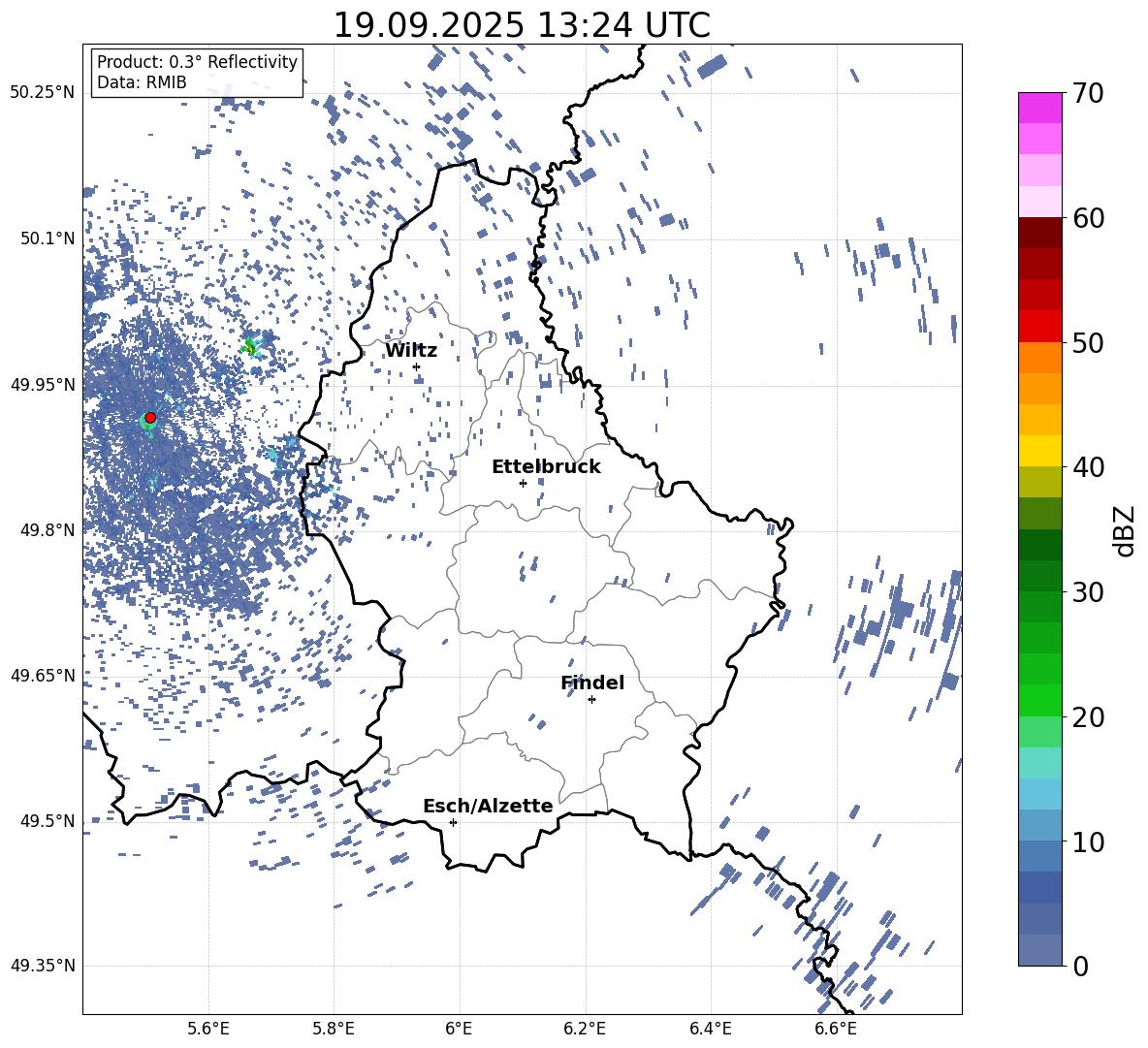This screenshot has width=1148, height=1048.
Task: Click the 49.95°N latitude label
Action: 43,384
